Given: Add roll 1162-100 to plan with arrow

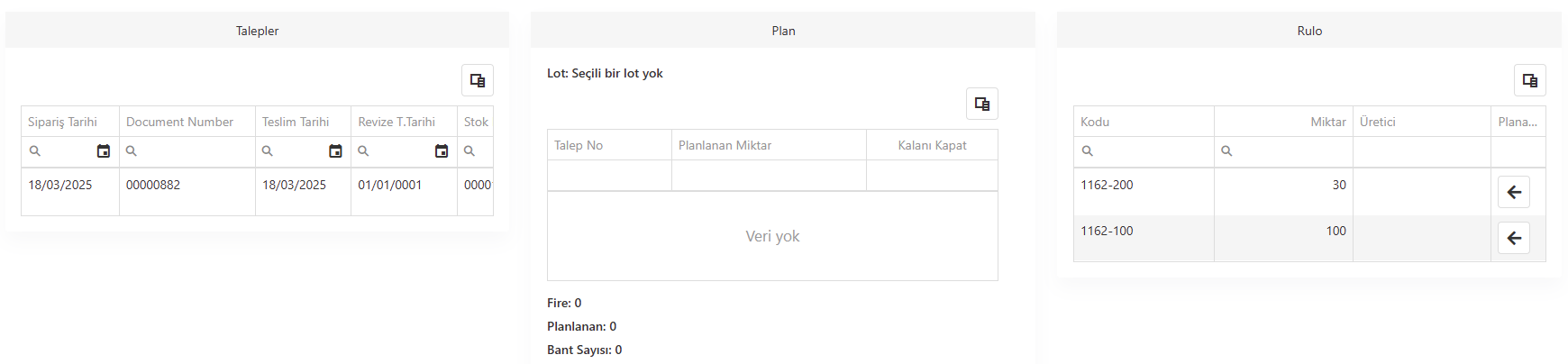Looking at the screenshot, I should pyautogui.click(x=1514, y=238).
